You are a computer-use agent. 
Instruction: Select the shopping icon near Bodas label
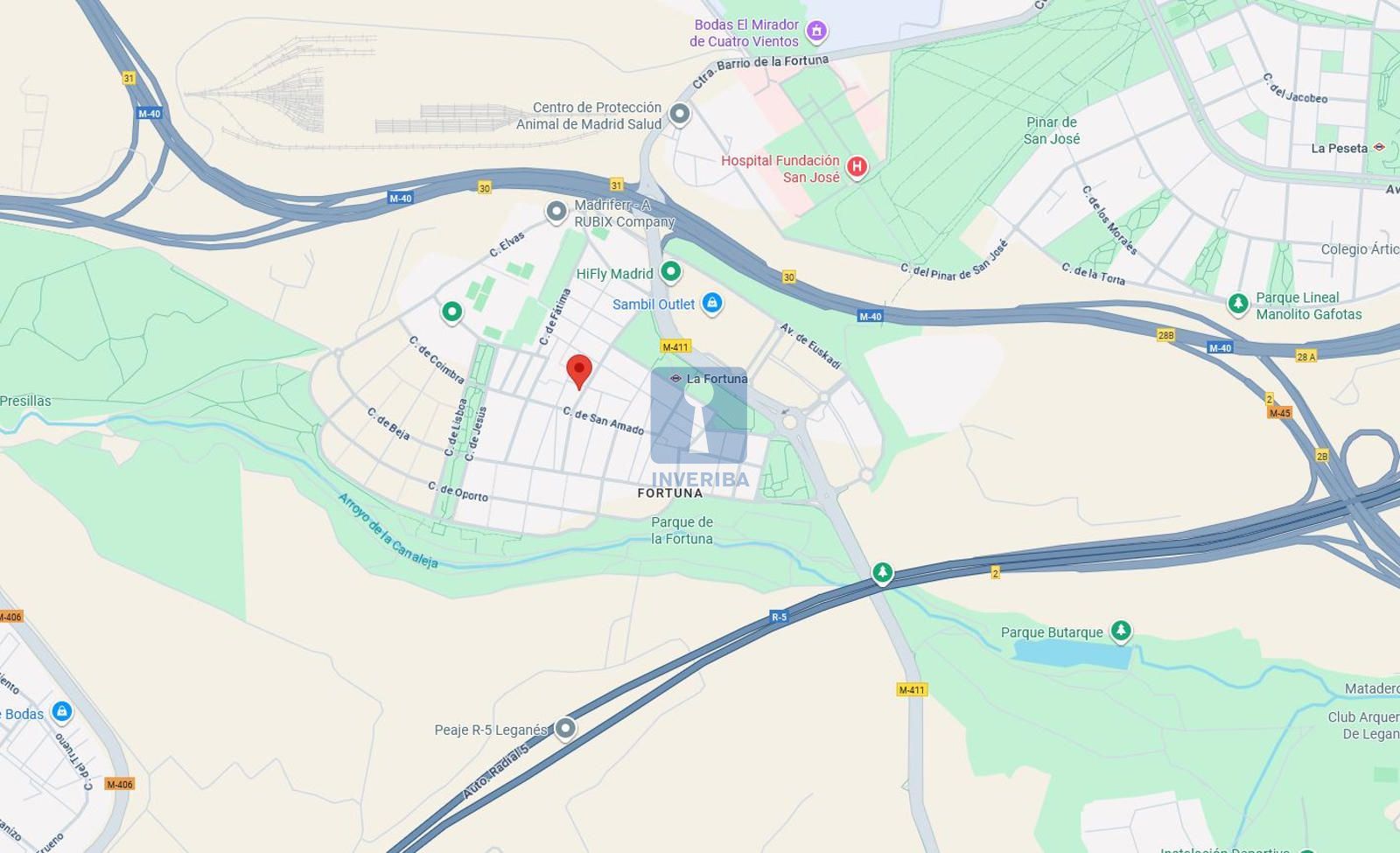[61, 712]
